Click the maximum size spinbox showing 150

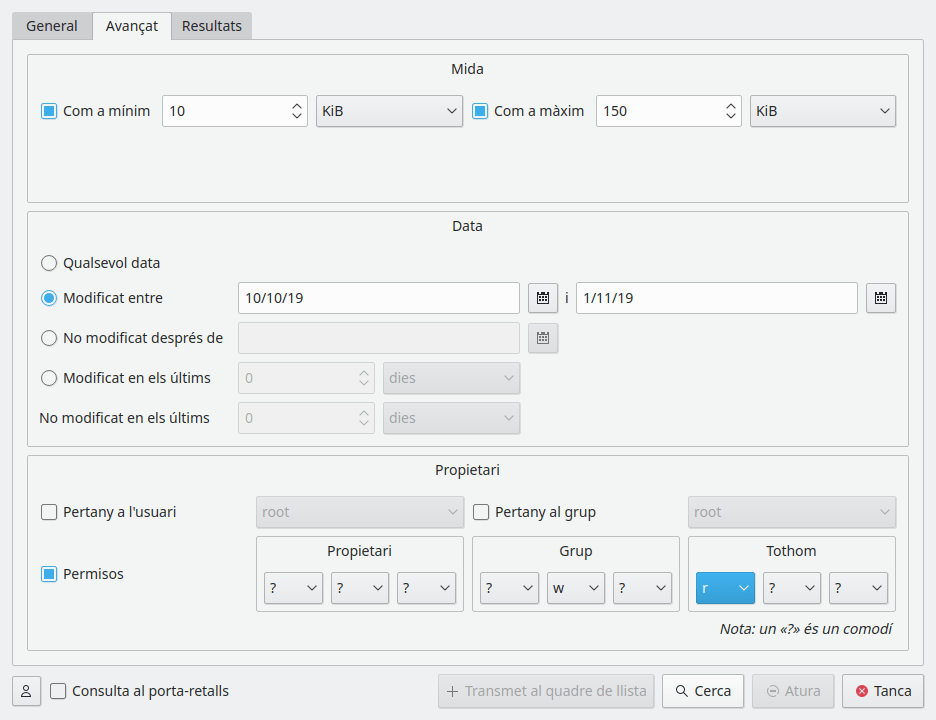[659, 111]
